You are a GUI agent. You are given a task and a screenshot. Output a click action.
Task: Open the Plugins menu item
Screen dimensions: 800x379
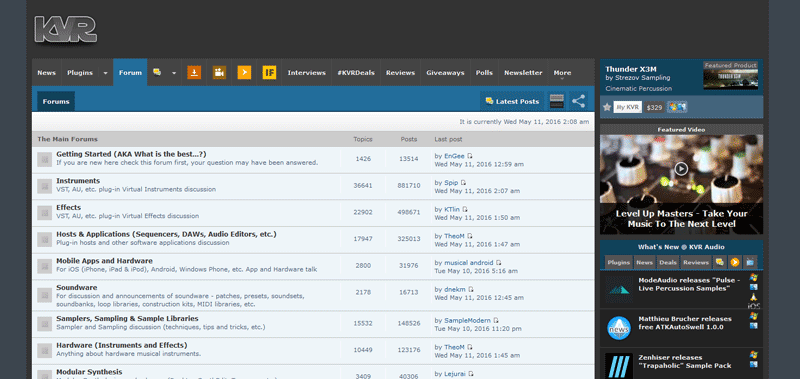click(80, 72)
